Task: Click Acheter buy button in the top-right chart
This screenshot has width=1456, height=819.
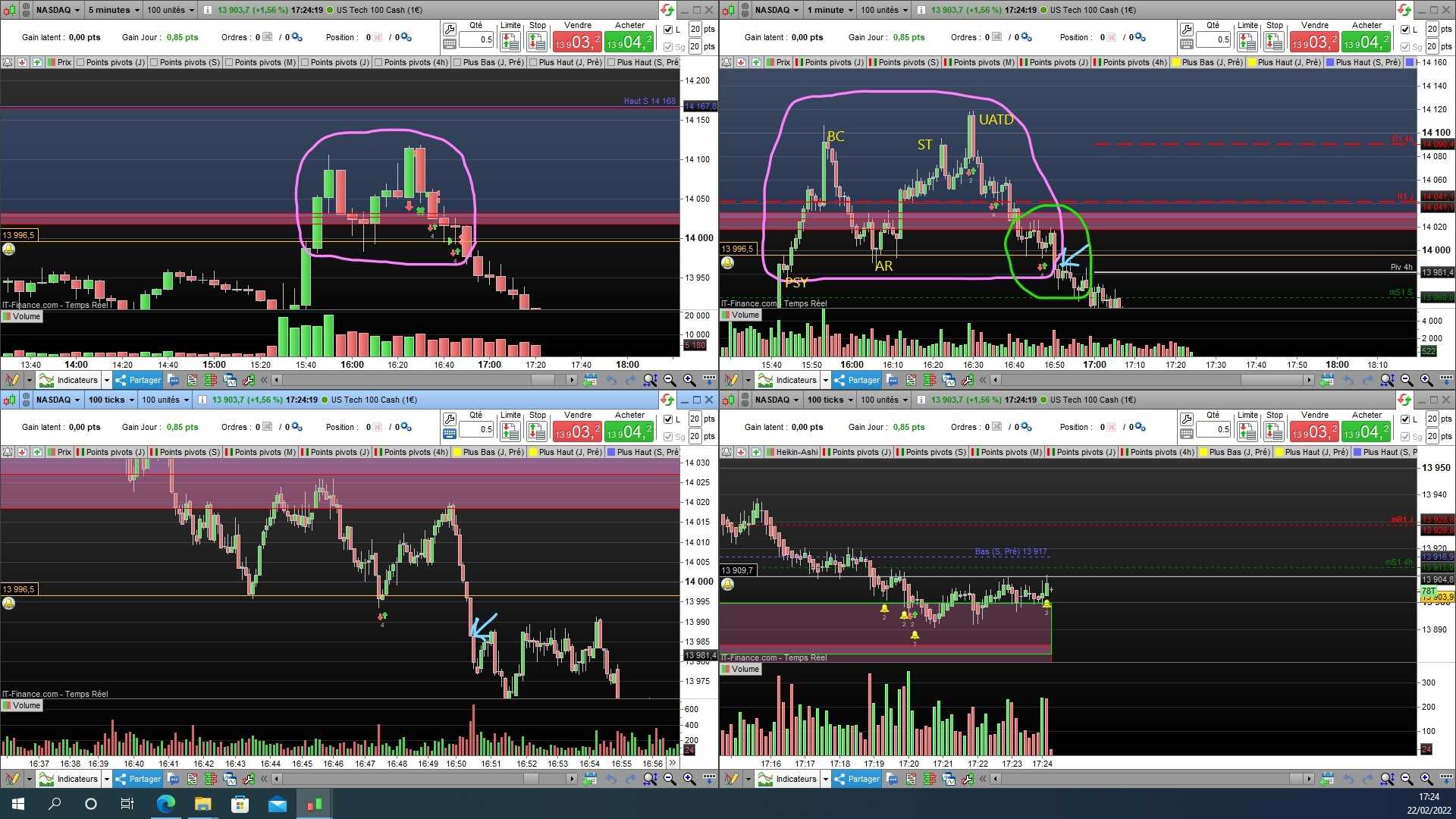Action: (1366, 42)
